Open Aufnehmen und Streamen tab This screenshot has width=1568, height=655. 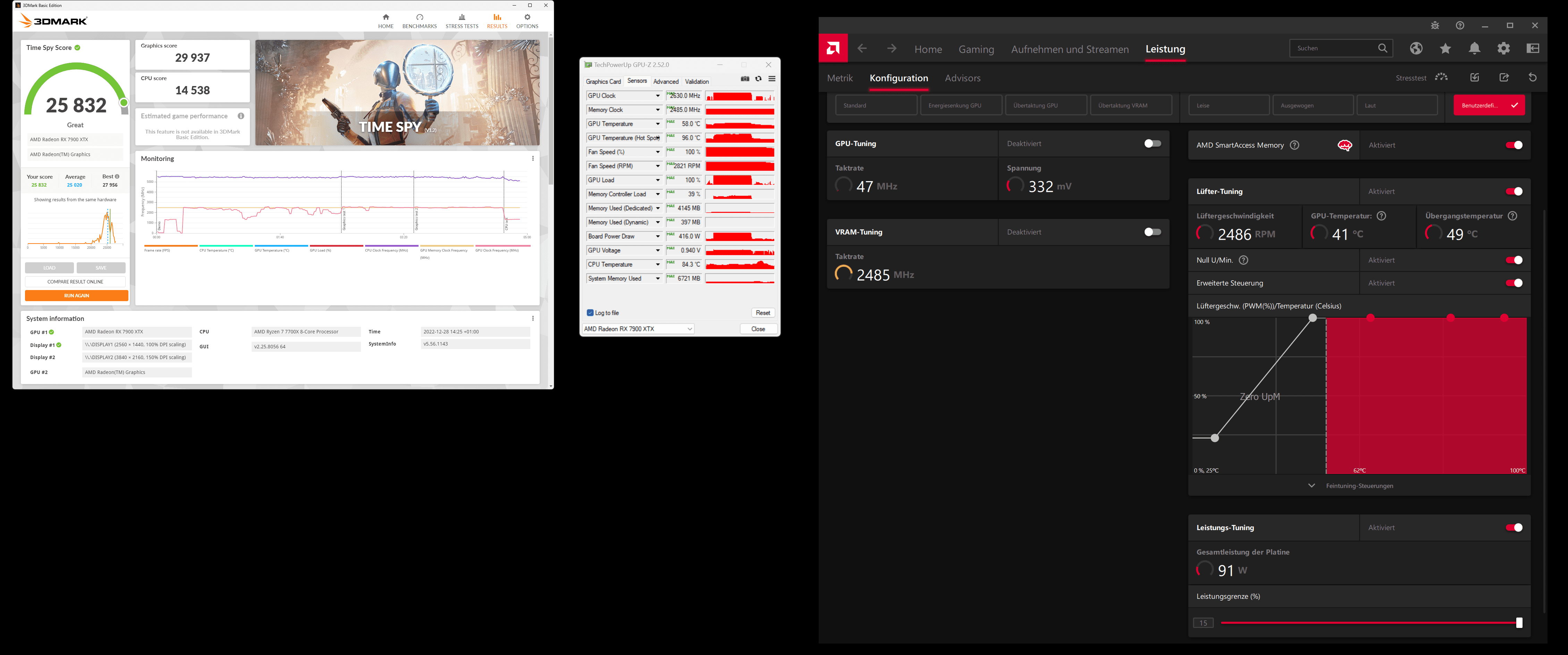1070,49
